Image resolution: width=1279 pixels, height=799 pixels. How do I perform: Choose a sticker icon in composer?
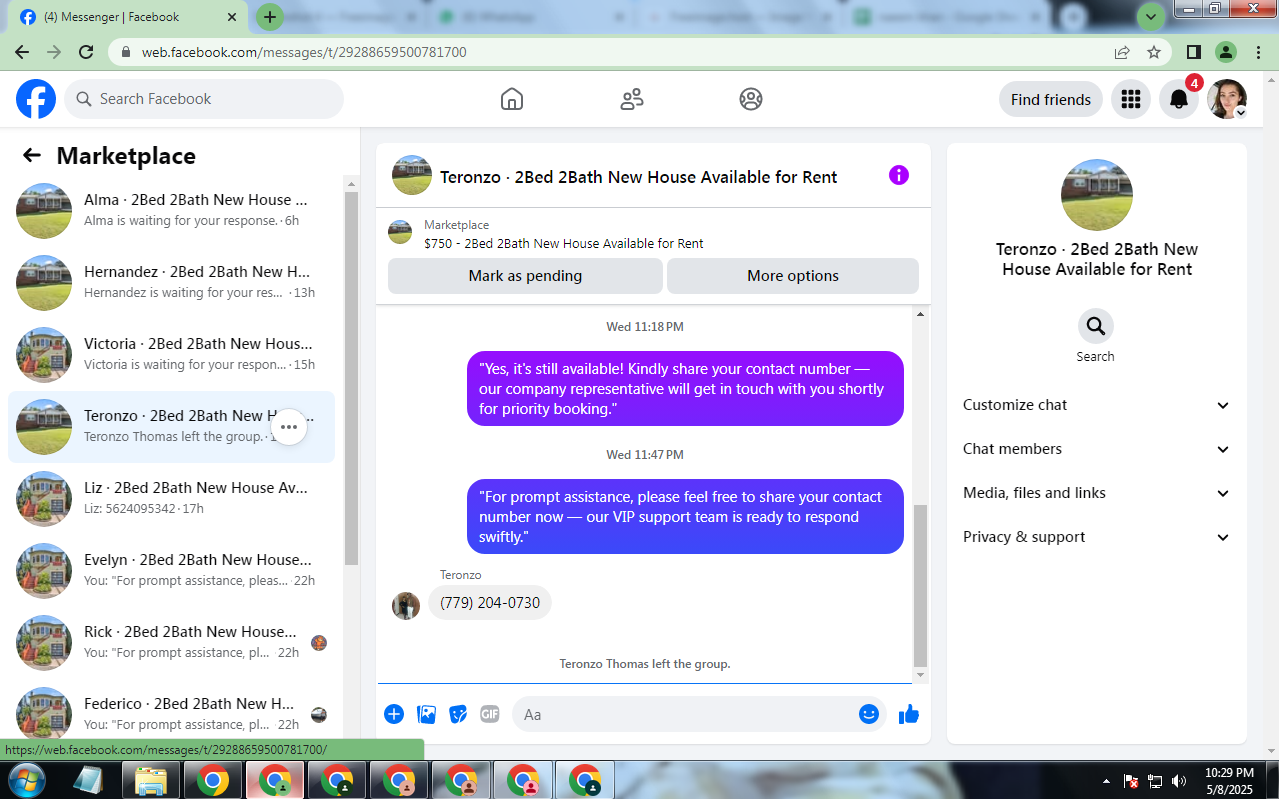[x=458, y=714]
